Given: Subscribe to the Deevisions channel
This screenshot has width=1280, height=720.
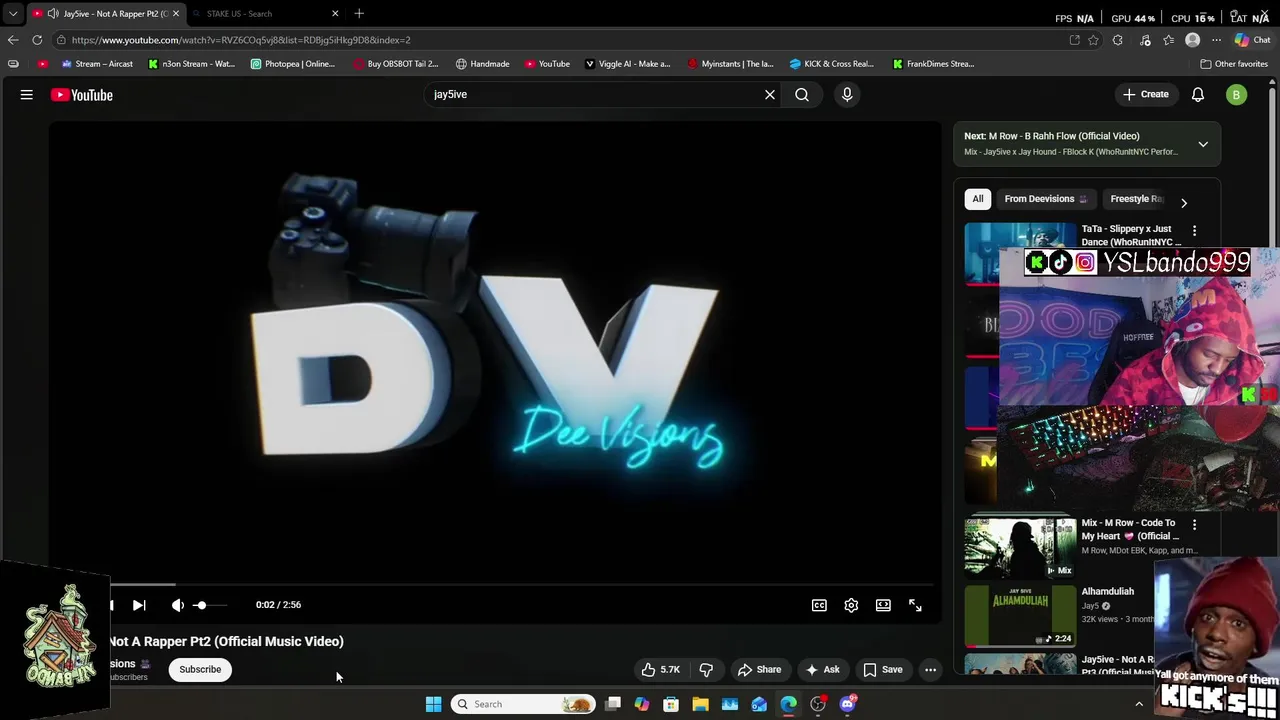Looking at the screenshot, I should (x=200, y=670).
